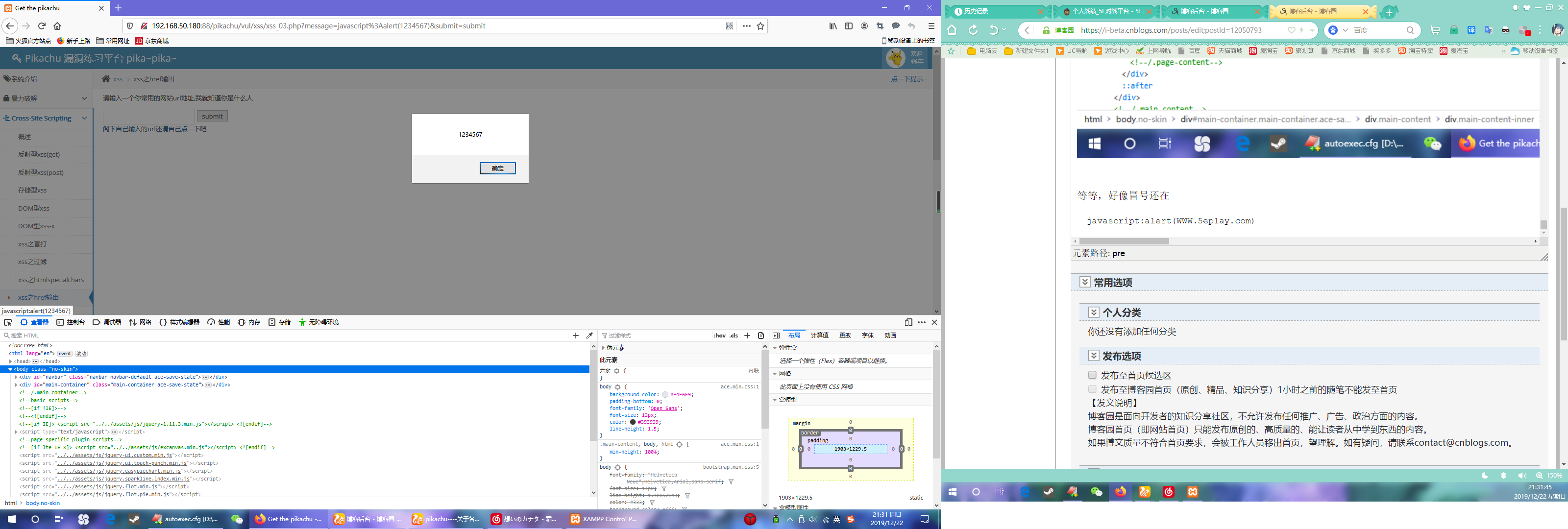Activate the element picker in devtools

8,322
